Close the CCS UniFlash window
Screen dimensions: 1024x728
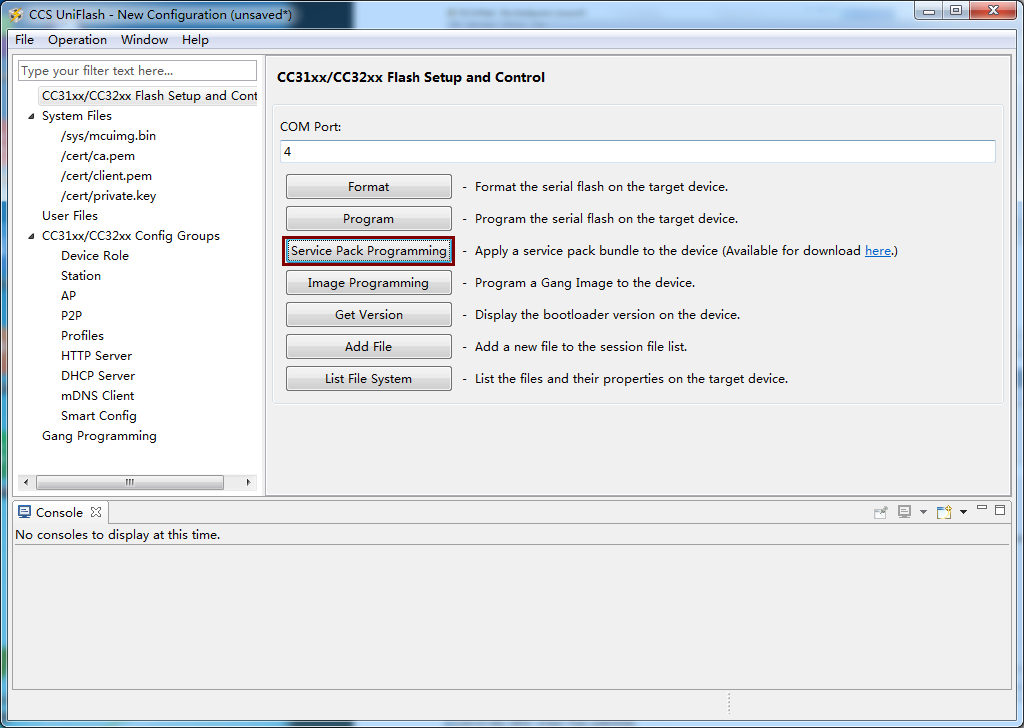pos(993,10)
